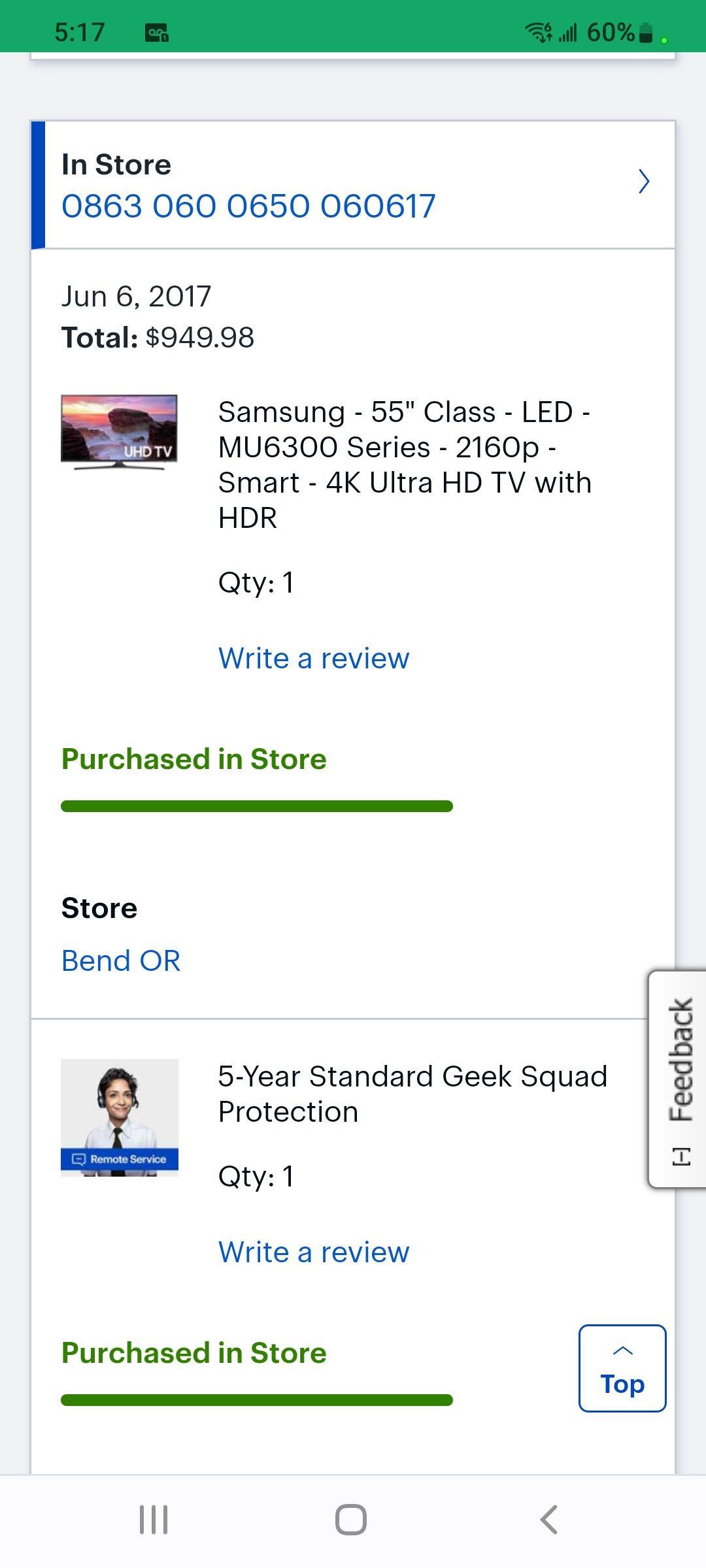Tap the In Store order header

pyautogui.click(x=116, y=165)
